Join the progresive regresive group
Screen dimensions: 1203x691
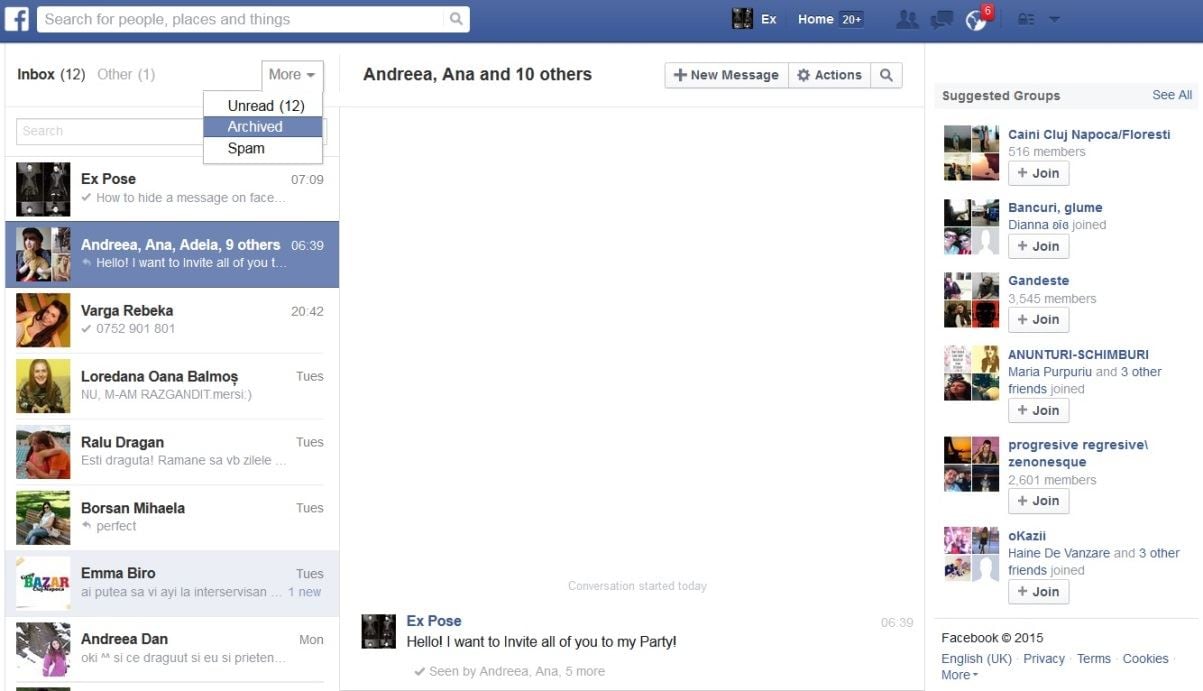click(x=1038, y=501)
